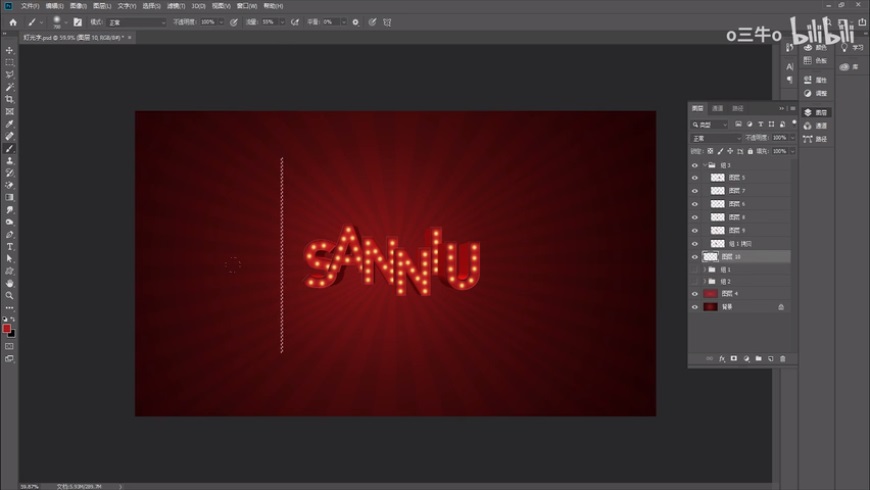Hide the 图层 4 layer
870x490 pixels.
pos(695,294)
